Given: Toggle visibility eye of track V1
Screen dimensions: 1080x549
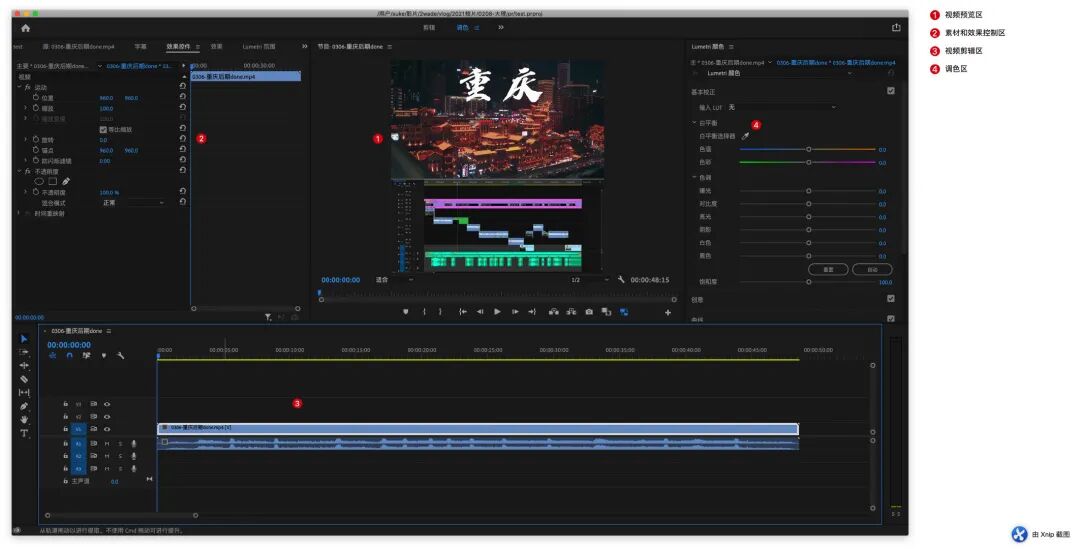Looking at the screenshot, I should pos(107,429).
